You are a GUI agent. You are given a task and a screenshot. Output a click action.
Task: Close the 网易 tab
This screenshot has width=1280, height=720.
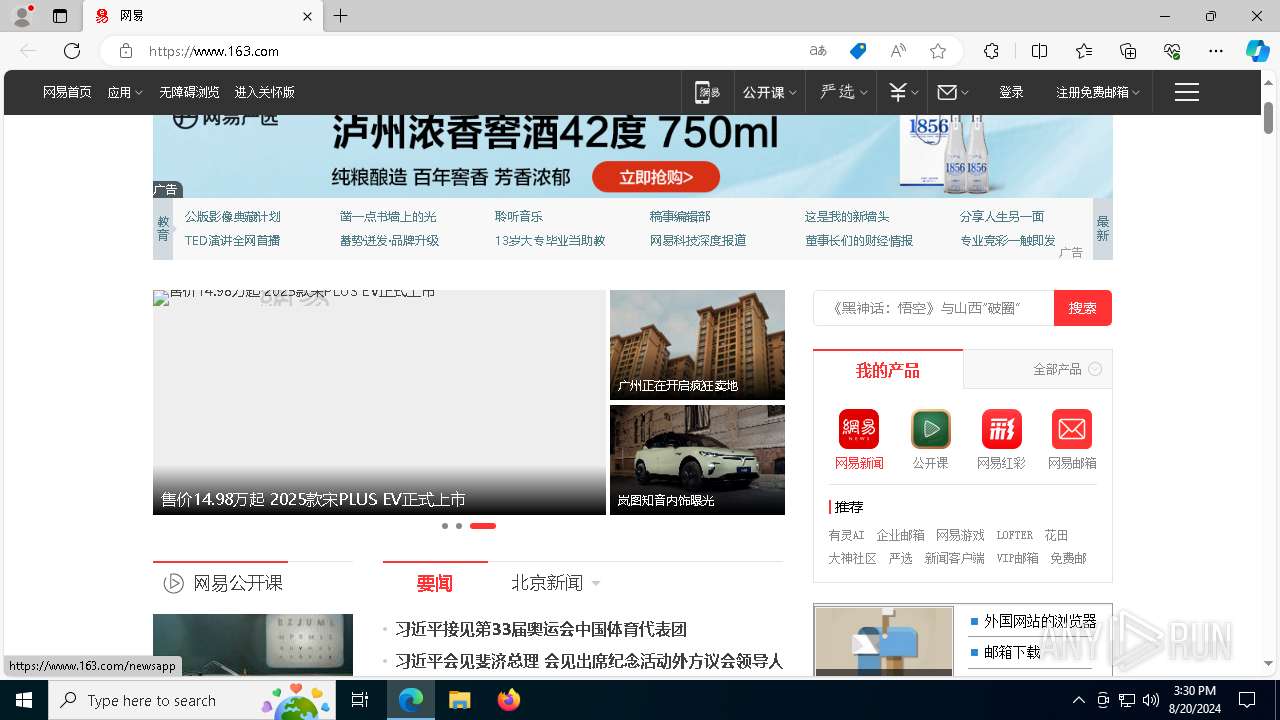click(x=307, y=16)
